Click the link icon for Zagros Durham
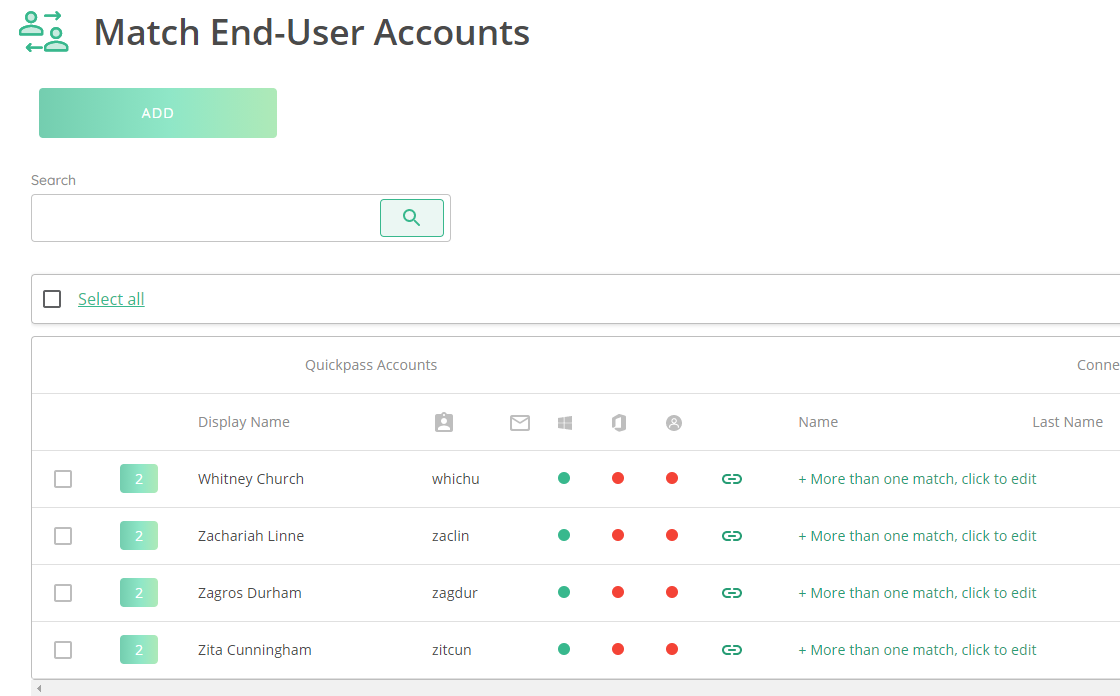This screenshot has height=696, width=1120. click(x=731, y=593)
